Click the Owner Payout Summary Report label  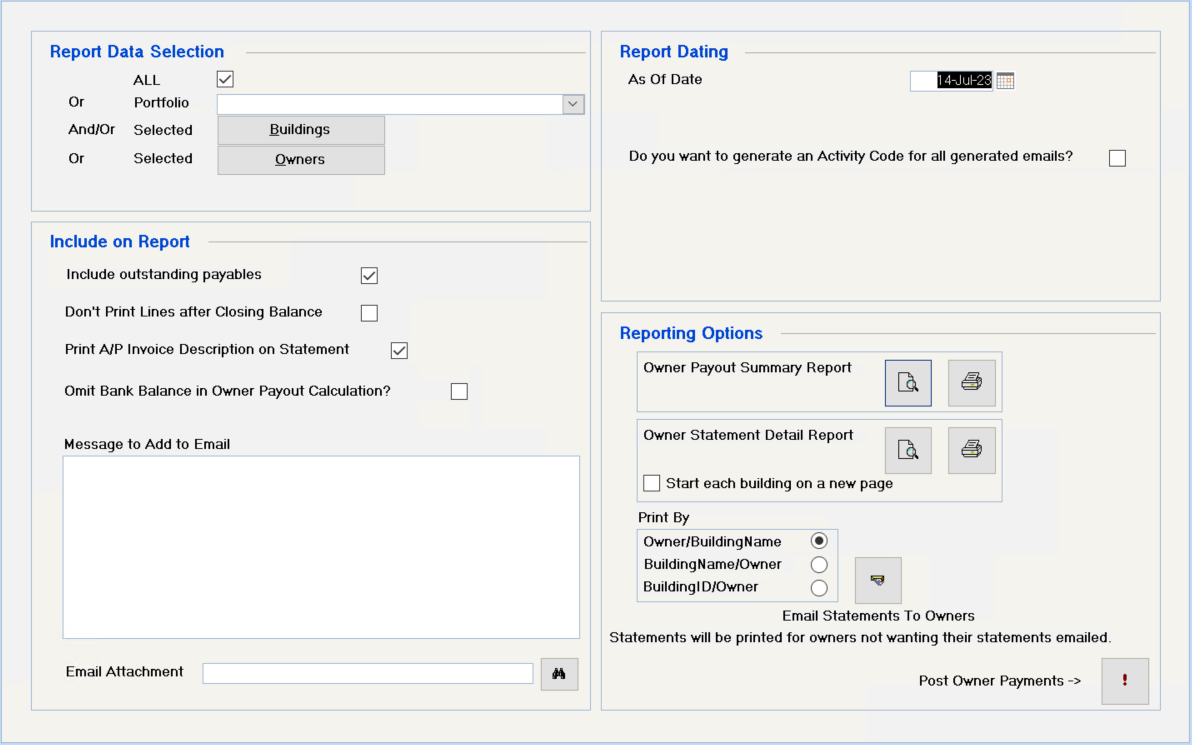[x=747, y=368]
